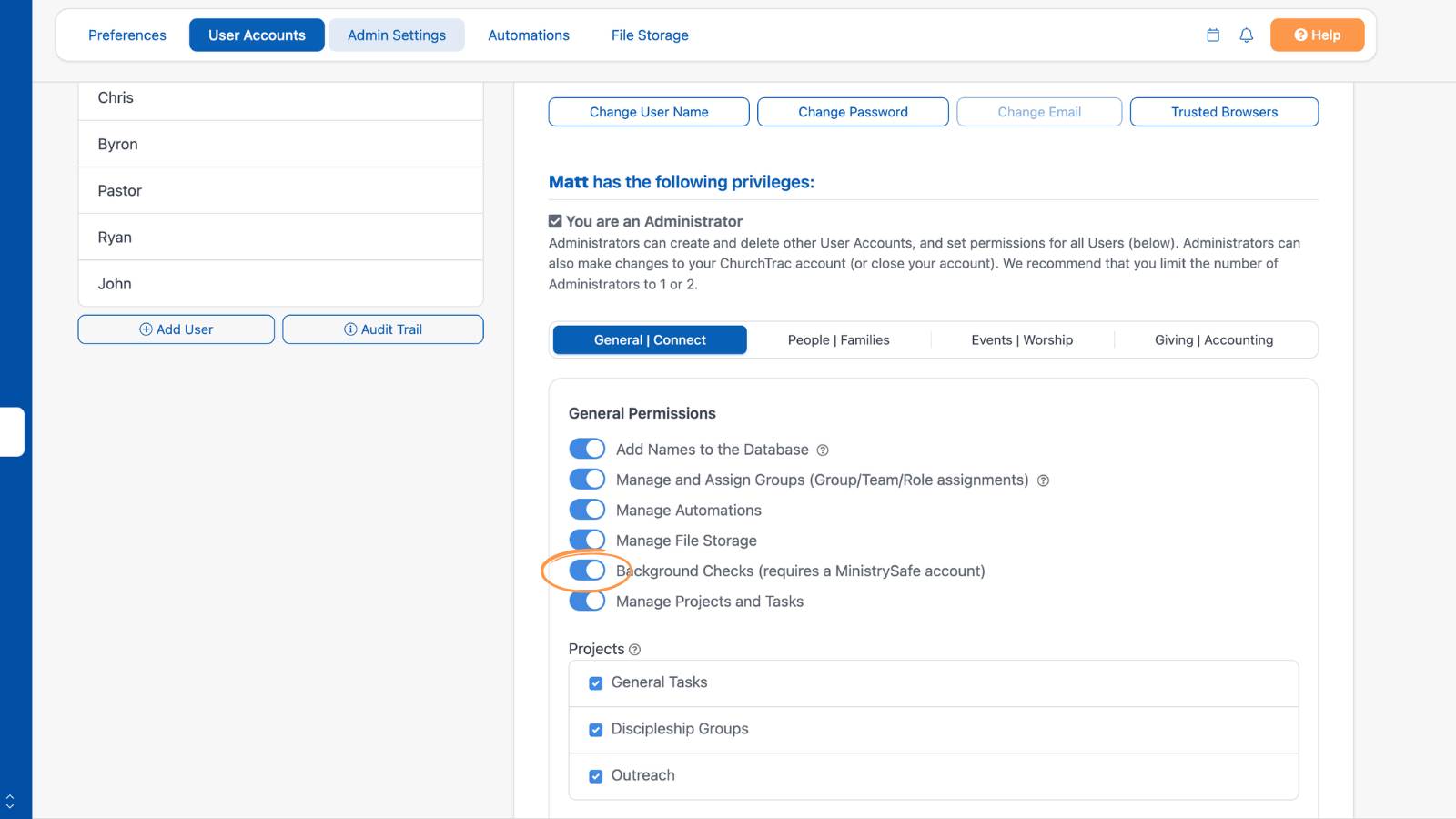Click the help icon next to Manage and Assign Groups
Image resolution: width=1456 pixels, height=819 pixels.
click(1044, 480)
